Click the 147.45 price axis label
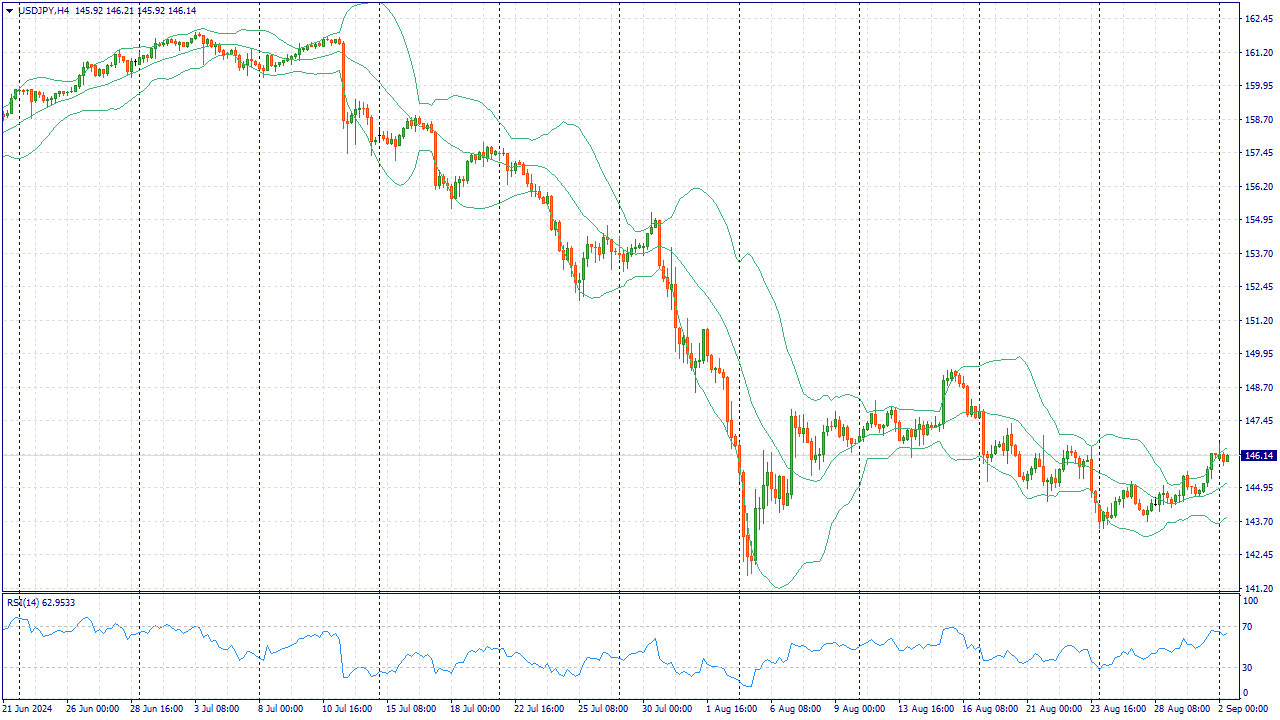The image size is (1280, 720). pos(1257,421)
